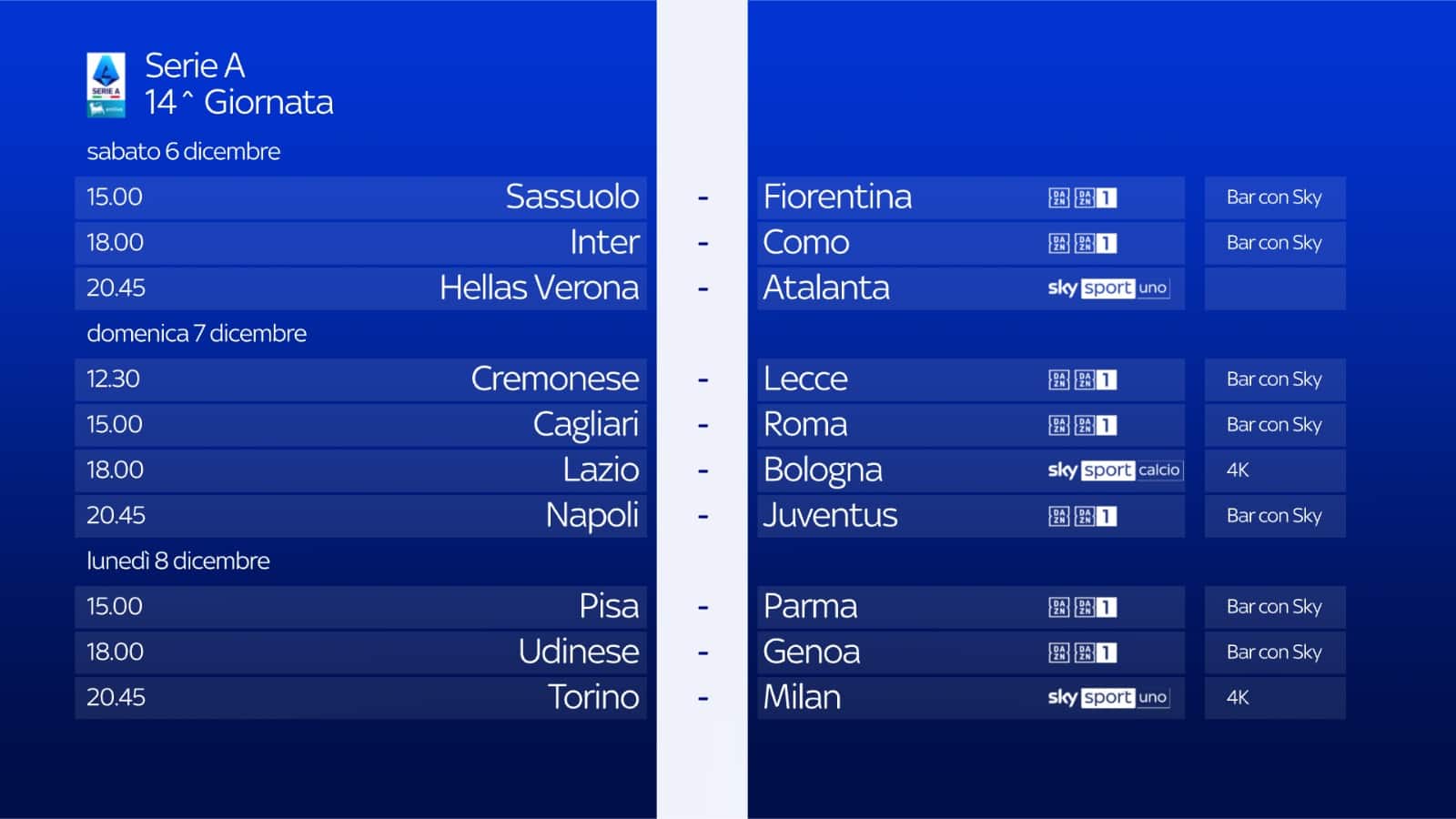Image resolution: width=1456 pixels, height=819 pixels.
Task: Click the DAZN 1 logo beside Fiorentina
Action: pyautogui.click(x=1082, y=197)
